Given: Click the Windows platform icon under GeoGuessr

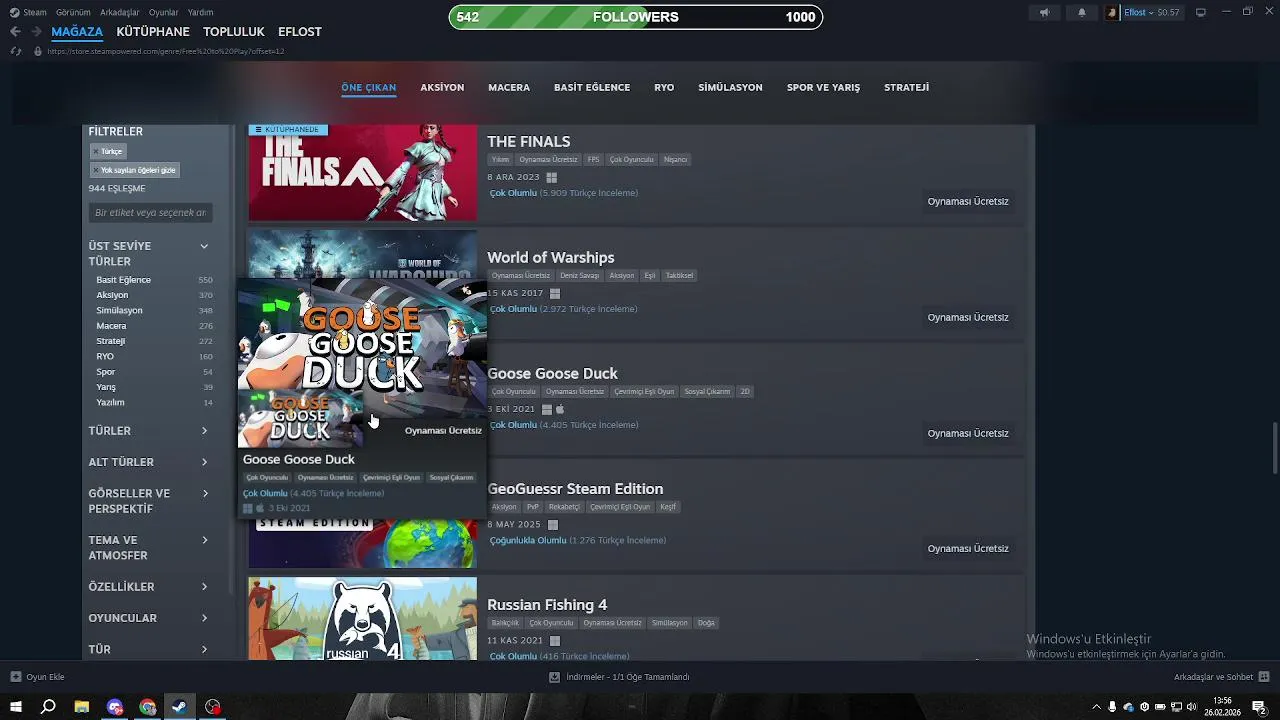Looking at the screenshot, I should (x=553, y=525).
